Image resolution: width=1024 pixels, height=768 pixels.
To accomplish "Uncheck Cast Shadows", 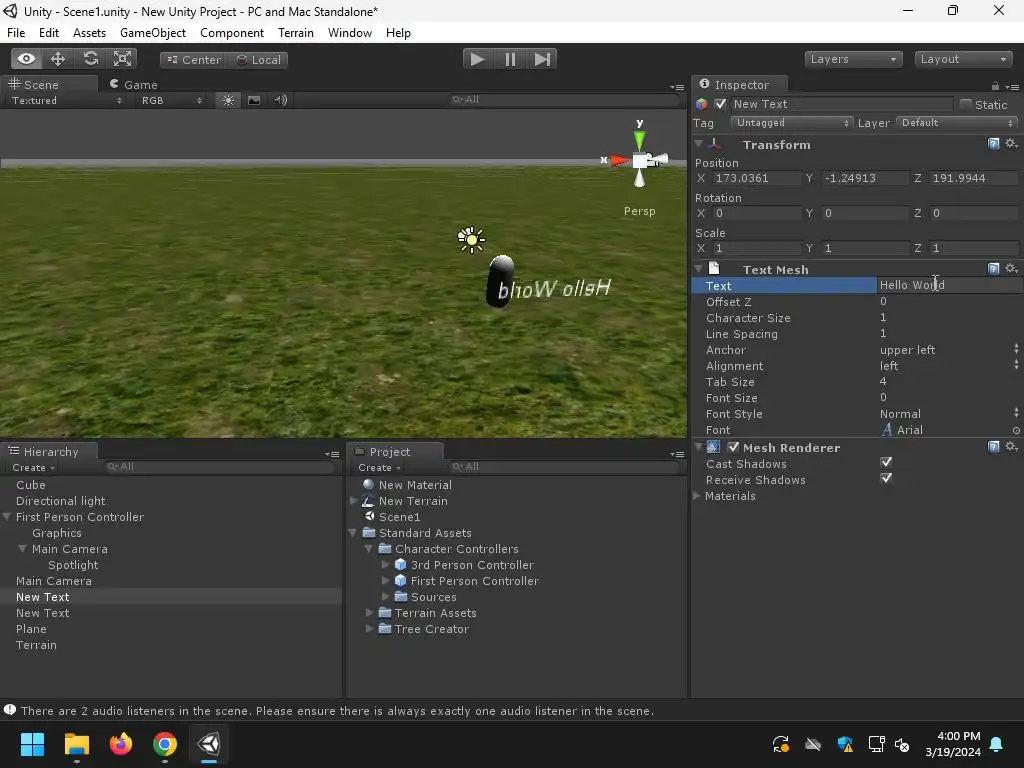I will click(886, 462).
